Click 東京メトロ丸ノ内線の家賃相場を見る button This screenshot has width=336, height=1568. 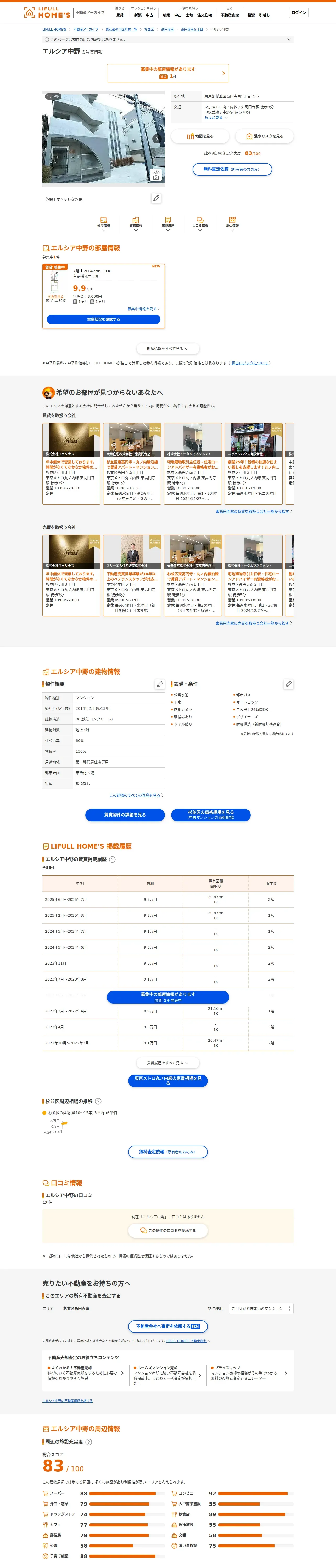pyautogui.click(x=168, y=1080)
